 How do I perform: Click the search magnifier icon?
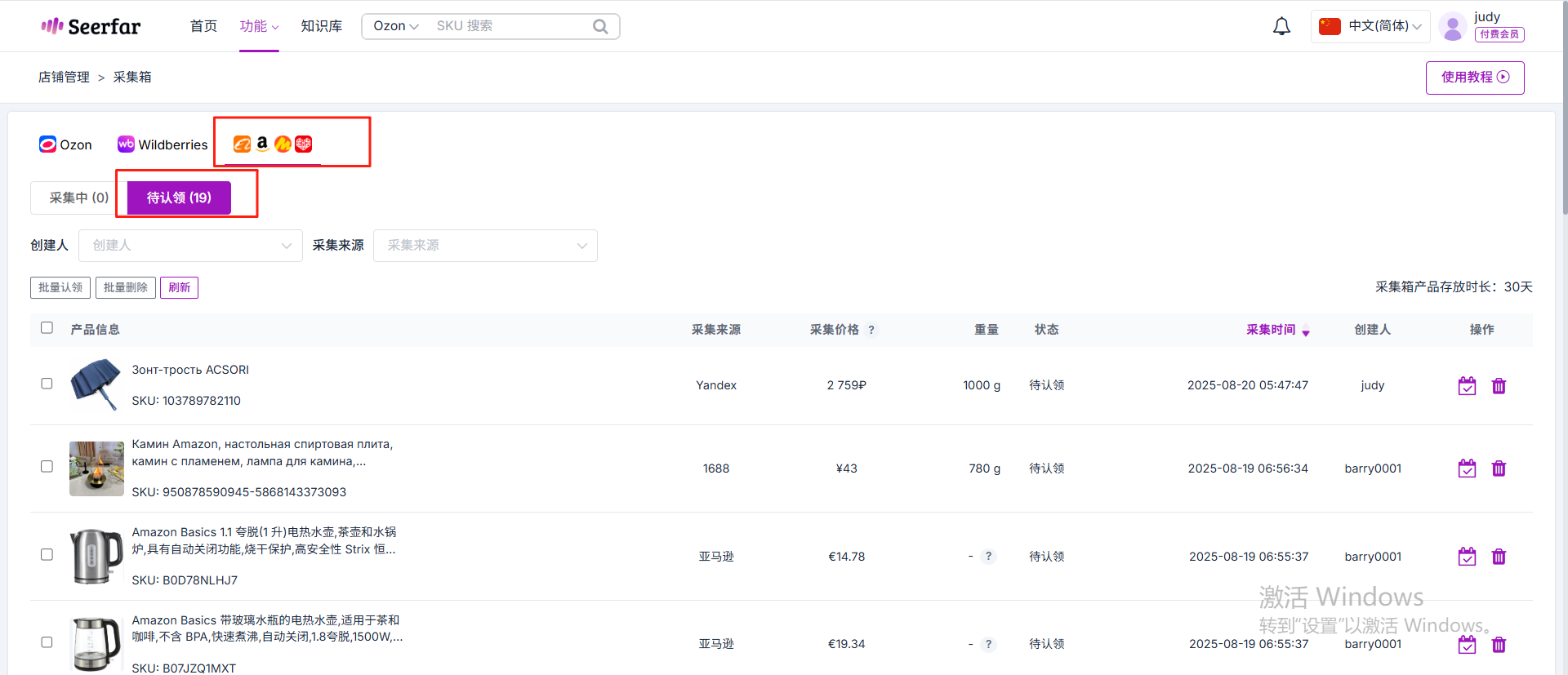pyautogui.click(x=600, y=26)
